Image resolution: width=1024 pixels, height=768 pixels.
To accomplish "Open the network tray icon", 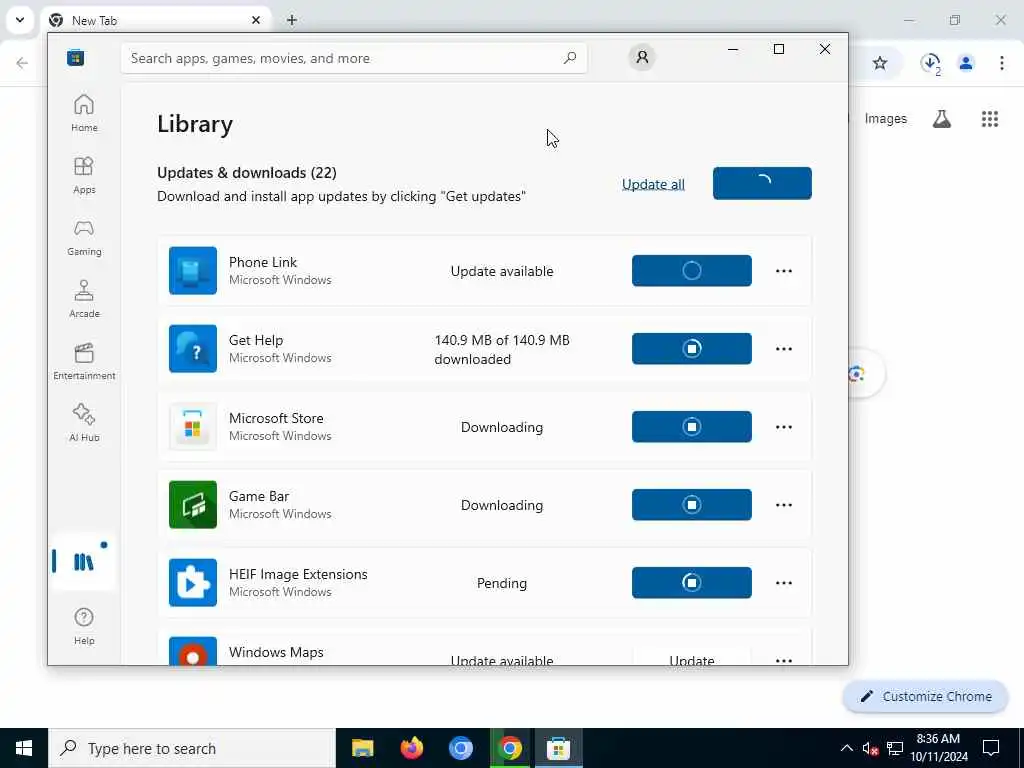I will point(895,748).
